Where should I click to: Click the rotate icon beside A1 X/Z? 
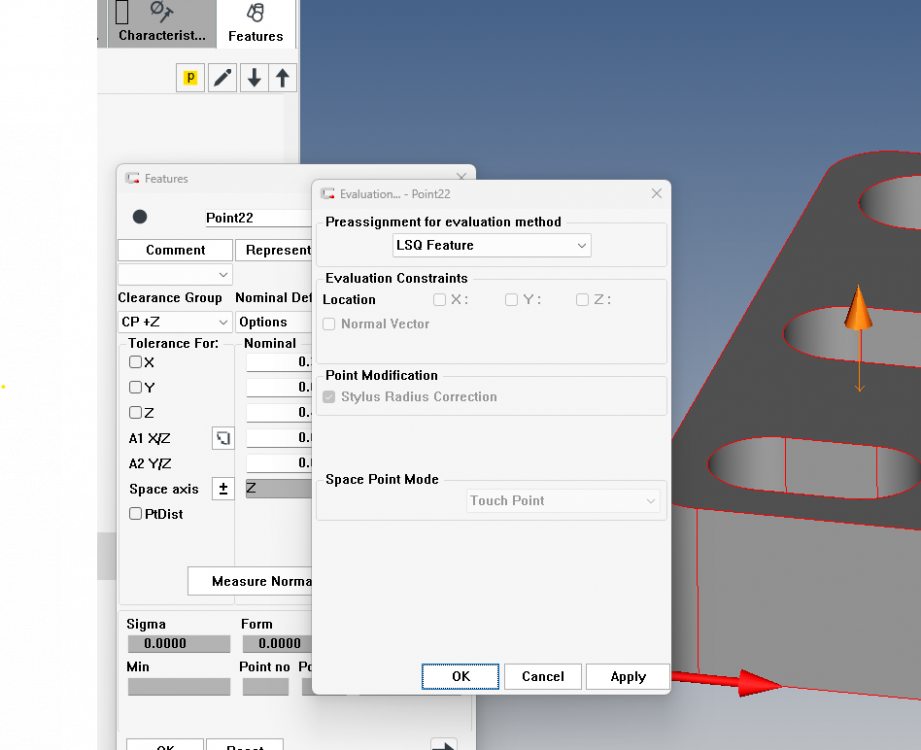click(x=223, y=438)
